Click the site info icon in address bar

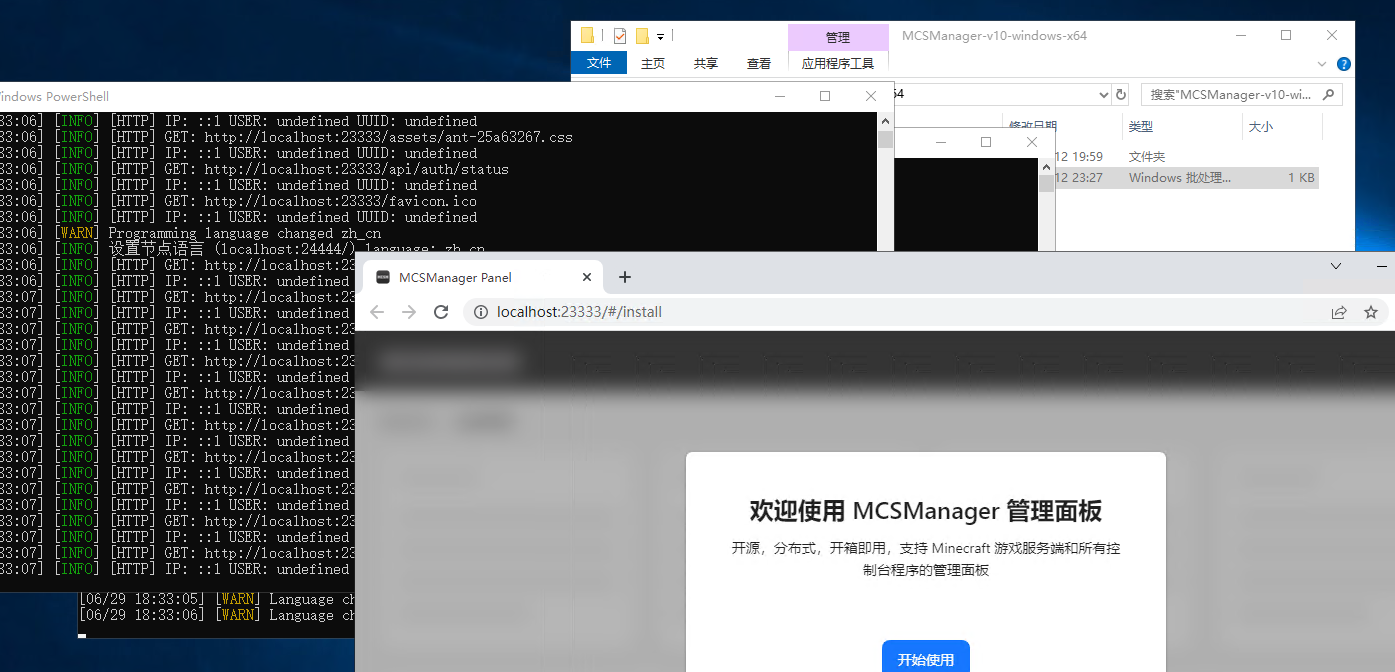480,312
